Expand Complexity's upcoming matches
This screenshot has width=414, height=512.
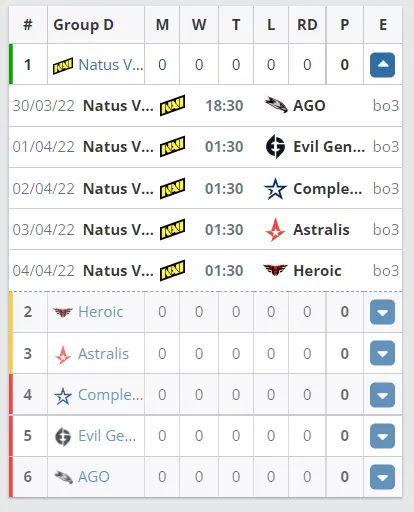coord(382,395)
